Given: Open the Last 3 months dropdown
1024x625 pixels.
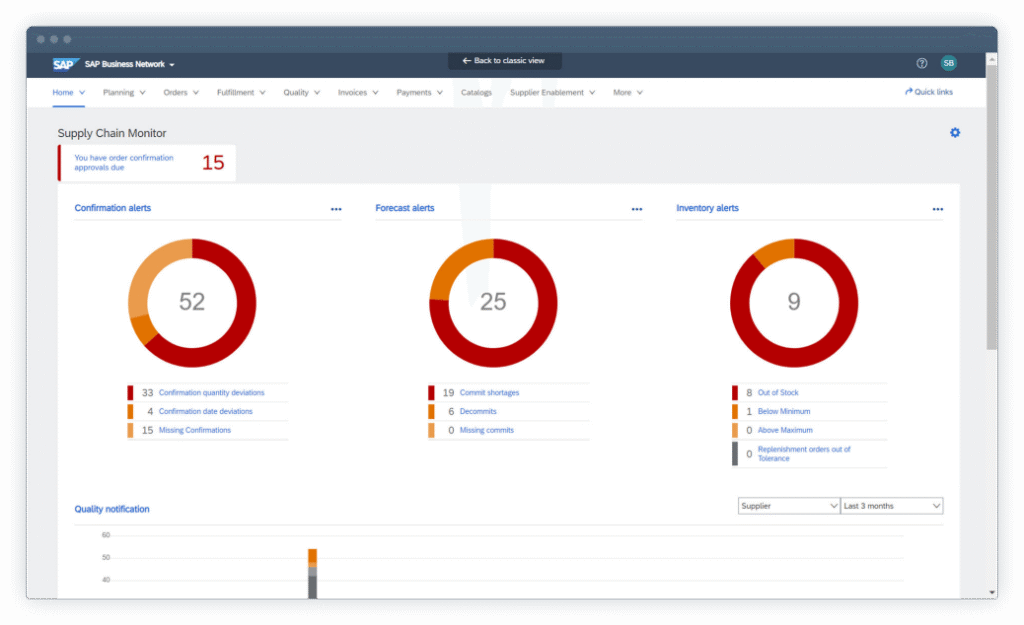Looking at the screenshot, I should 891,506.
